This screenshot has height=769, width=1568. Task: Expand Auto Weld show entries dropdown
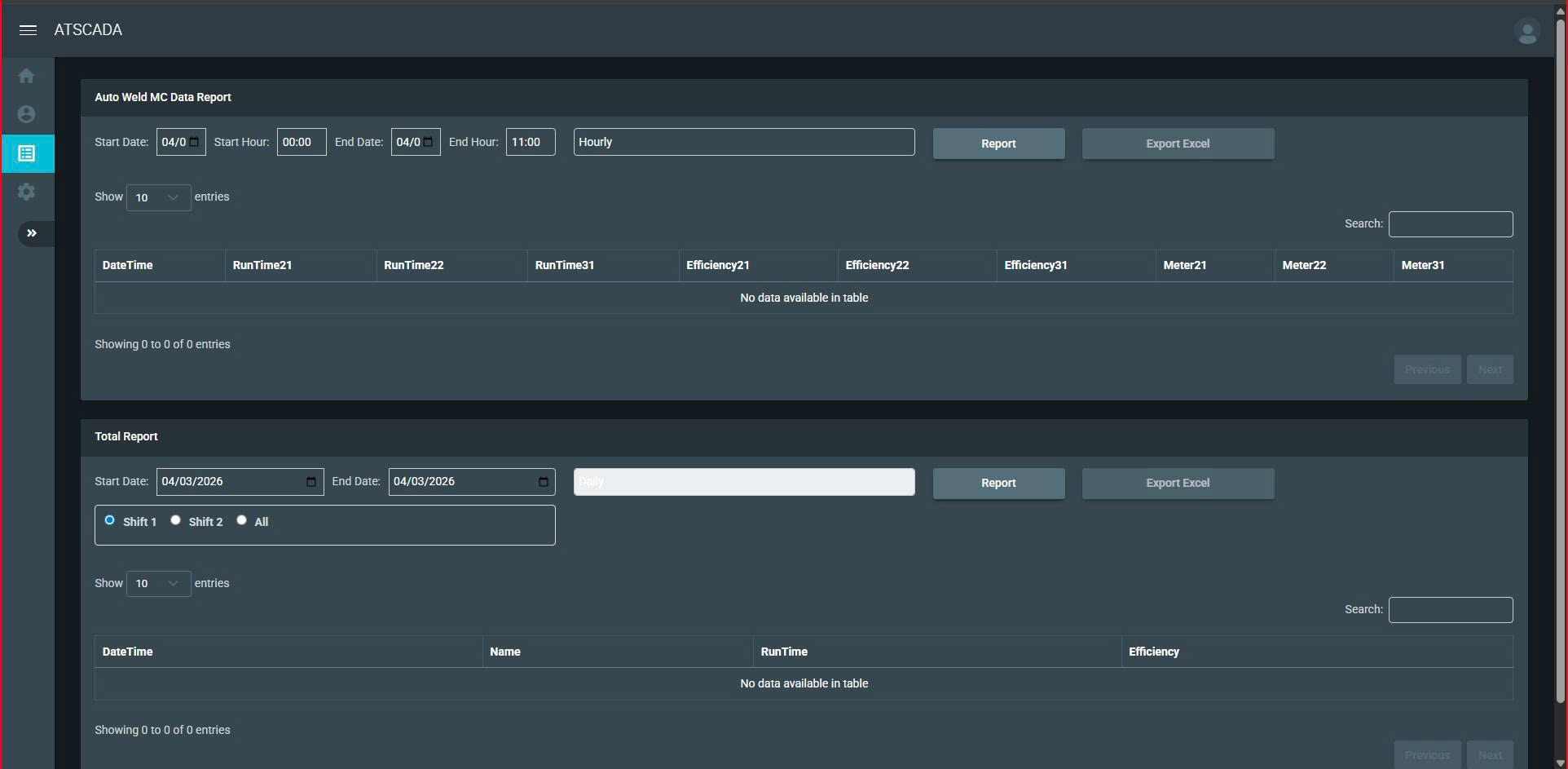[x=158, y=197]
